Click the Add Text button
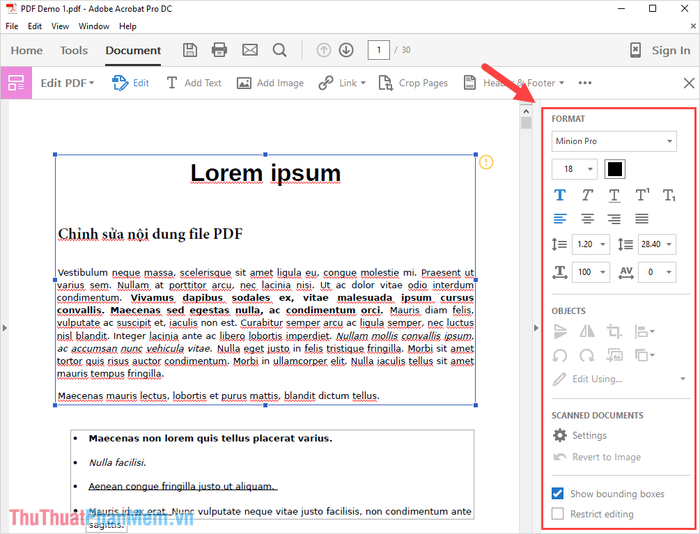The width and height of the screenshot is (700, 534). coord(193,83)
